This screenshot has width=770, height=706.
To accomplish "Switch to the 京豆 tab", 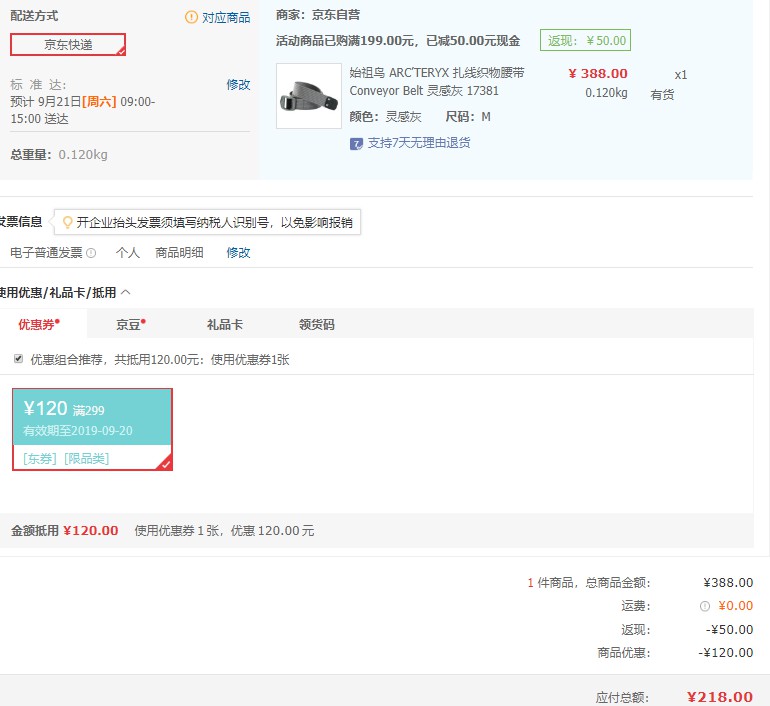I will (131, 325).
